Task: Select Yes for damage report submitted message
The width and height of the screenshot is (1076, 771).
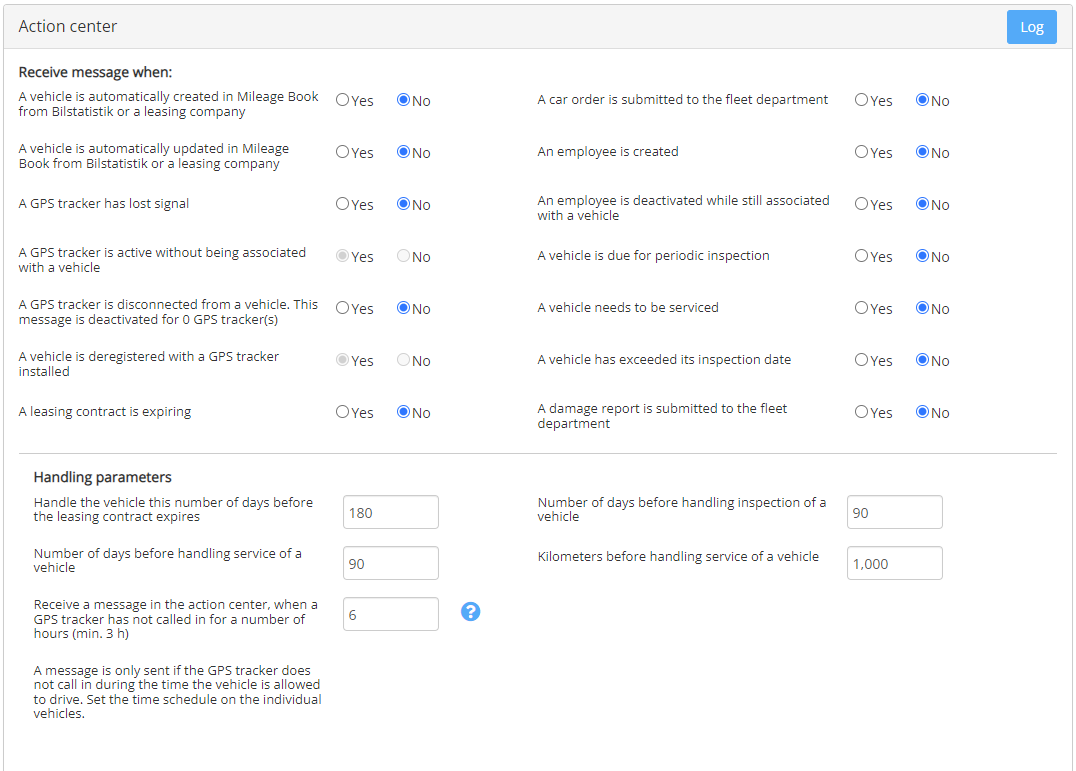Action: tap(861, 412)
